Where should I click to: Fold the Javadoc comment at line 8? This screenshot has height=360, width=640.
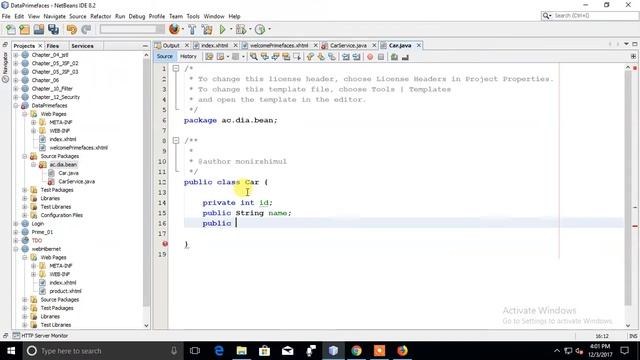coord(176,140)
